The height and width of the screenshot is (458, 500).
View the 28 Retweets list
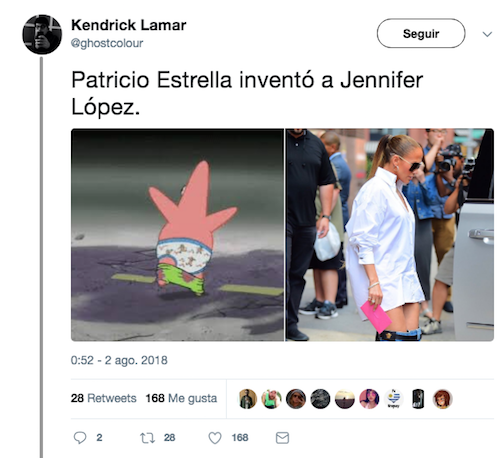coord(104,398)
